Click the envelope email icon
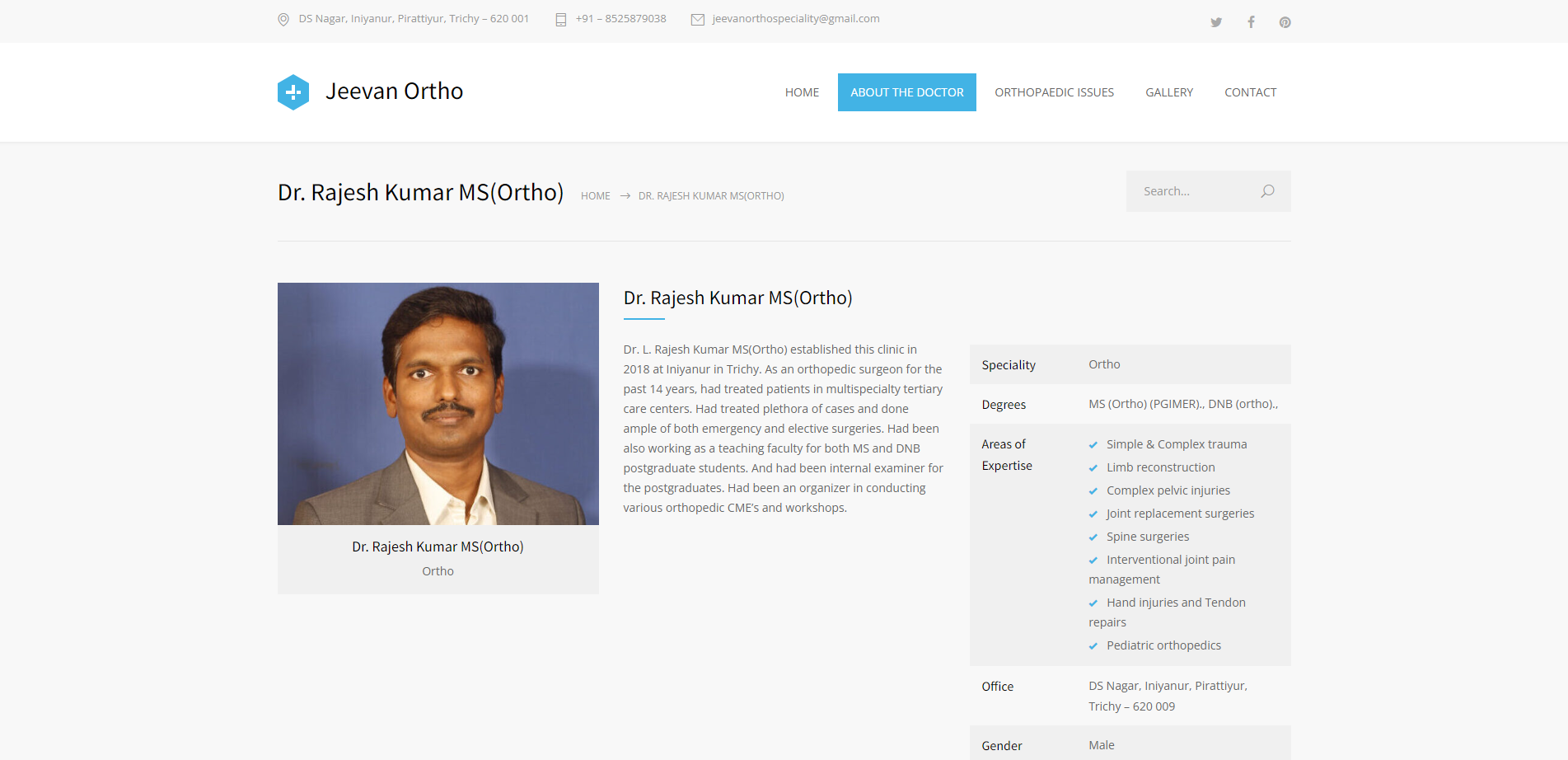This screenshot has height=760, width=1568. [x=697, y=20]
